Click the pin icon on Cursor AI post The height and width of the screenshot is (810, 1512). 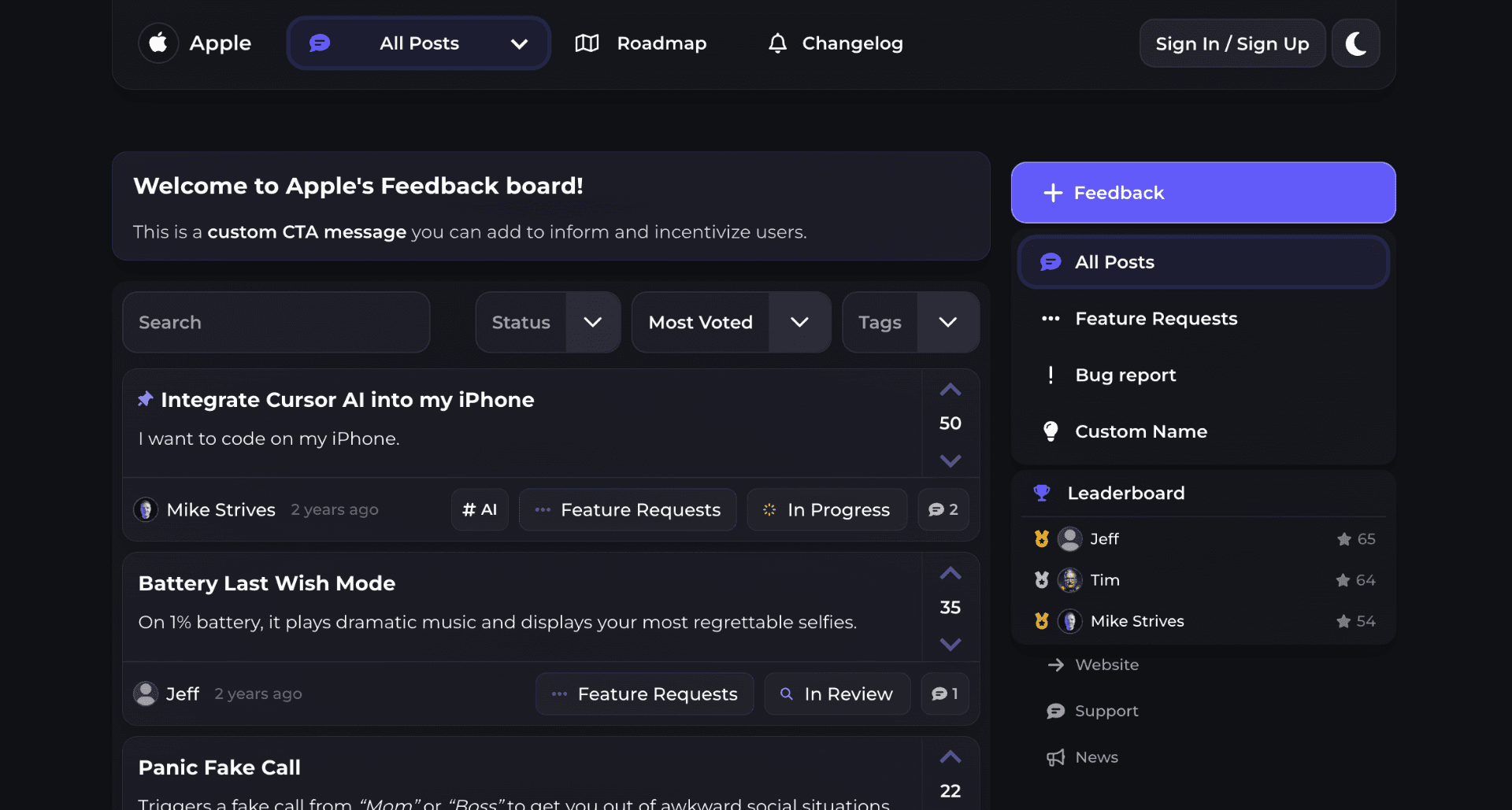(x=145, y=399)
